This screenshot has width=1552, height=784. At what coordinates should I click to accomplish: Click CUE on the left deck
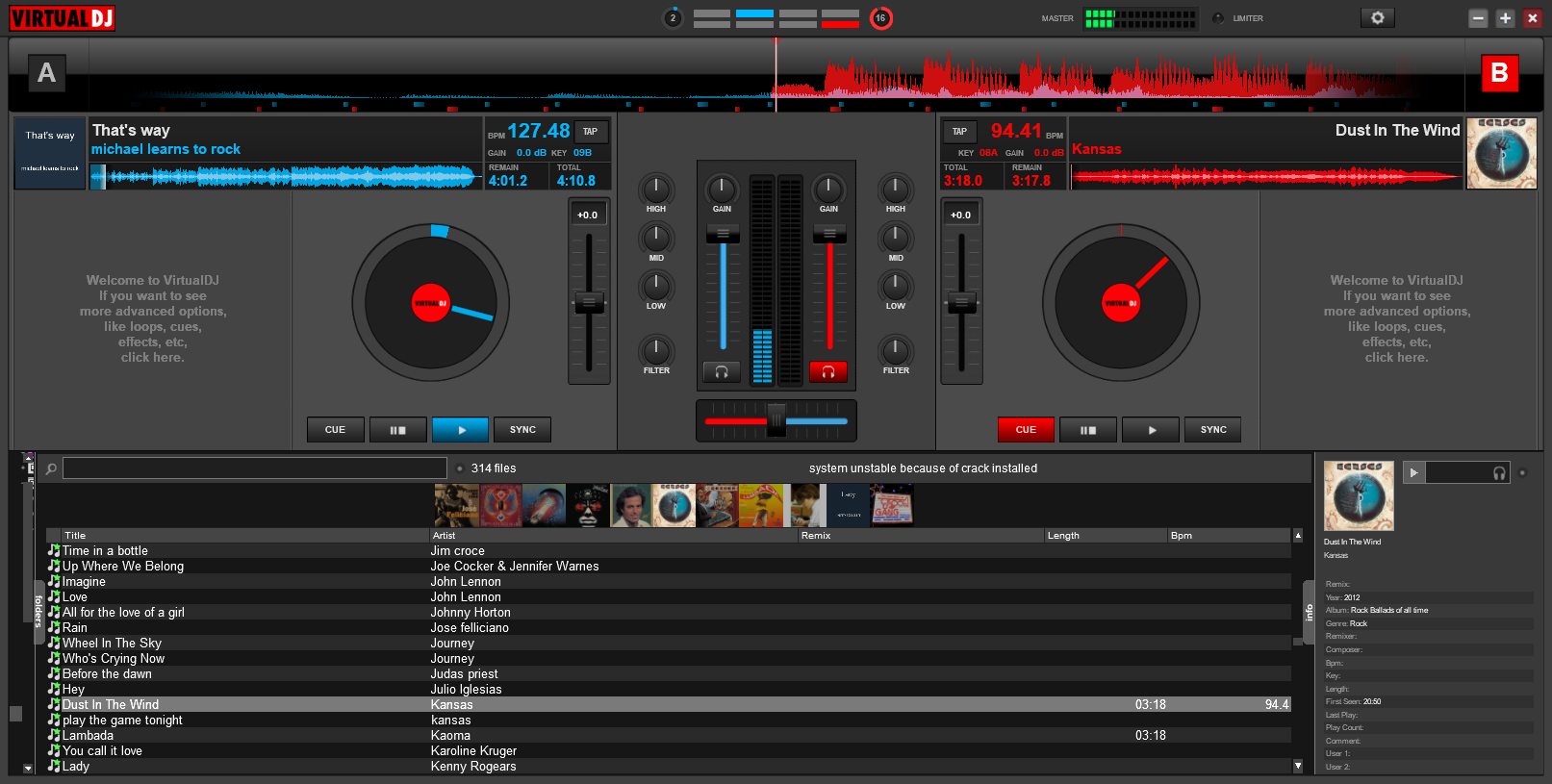point(335,430)
